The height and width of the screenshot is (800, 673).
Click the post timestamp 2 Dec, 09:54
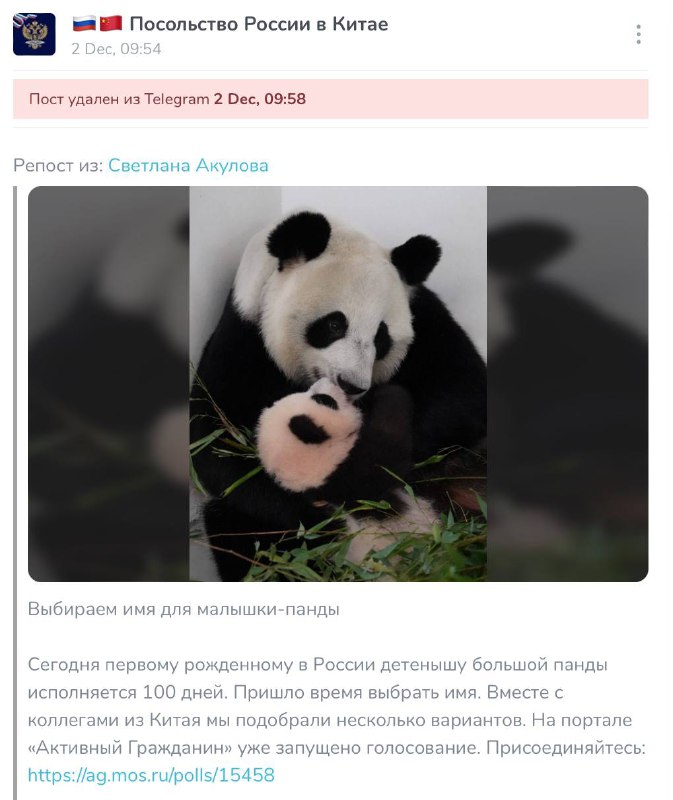click(x=116, y=49)
